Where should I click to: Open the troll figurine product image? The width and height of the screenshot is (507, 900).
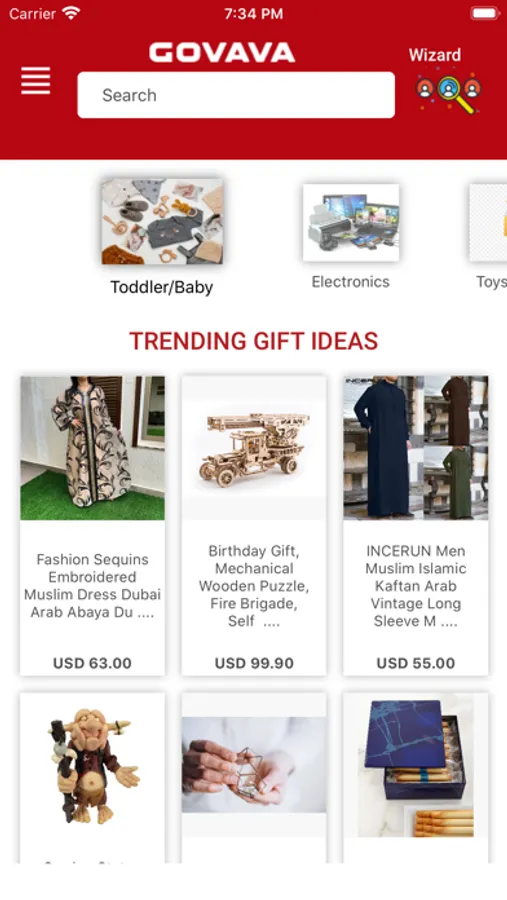pyautogui.click(x=92, y=765)
